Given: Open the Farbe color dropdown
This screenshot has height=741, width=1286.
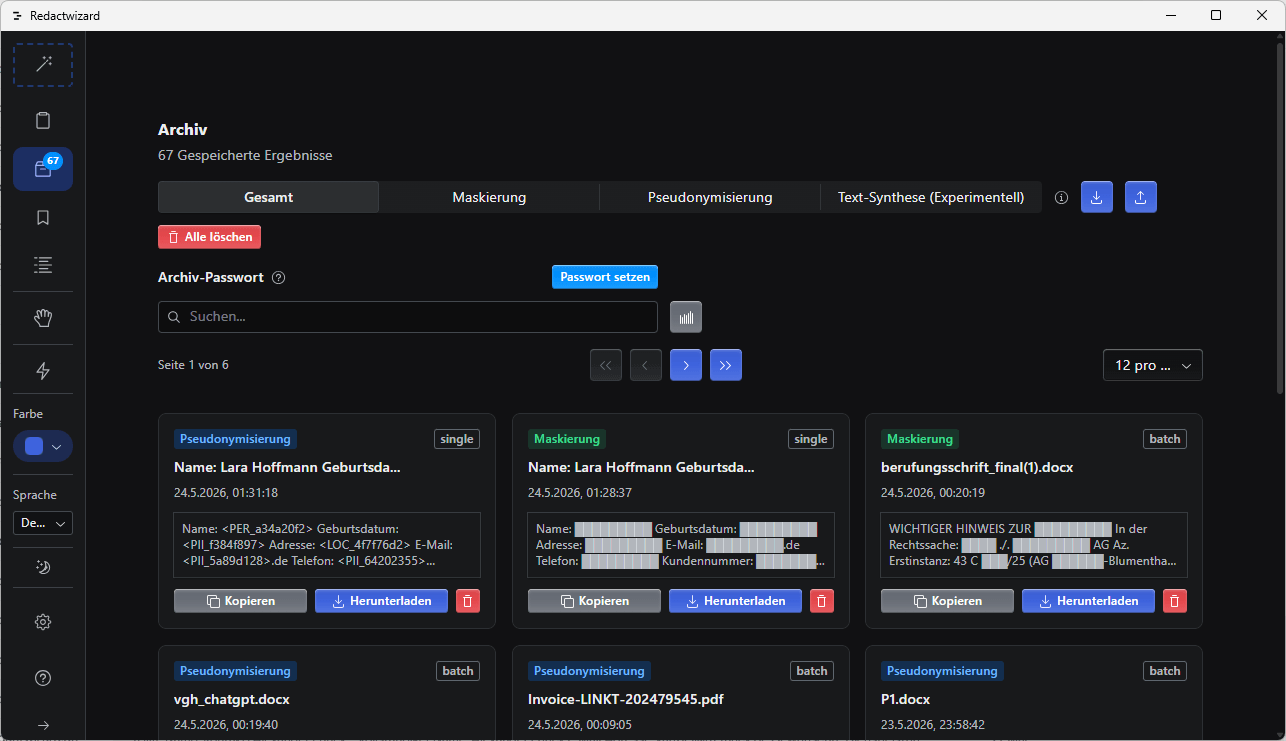Looking at the screenshot, I should pyautogui.click(x=43, y=446).
